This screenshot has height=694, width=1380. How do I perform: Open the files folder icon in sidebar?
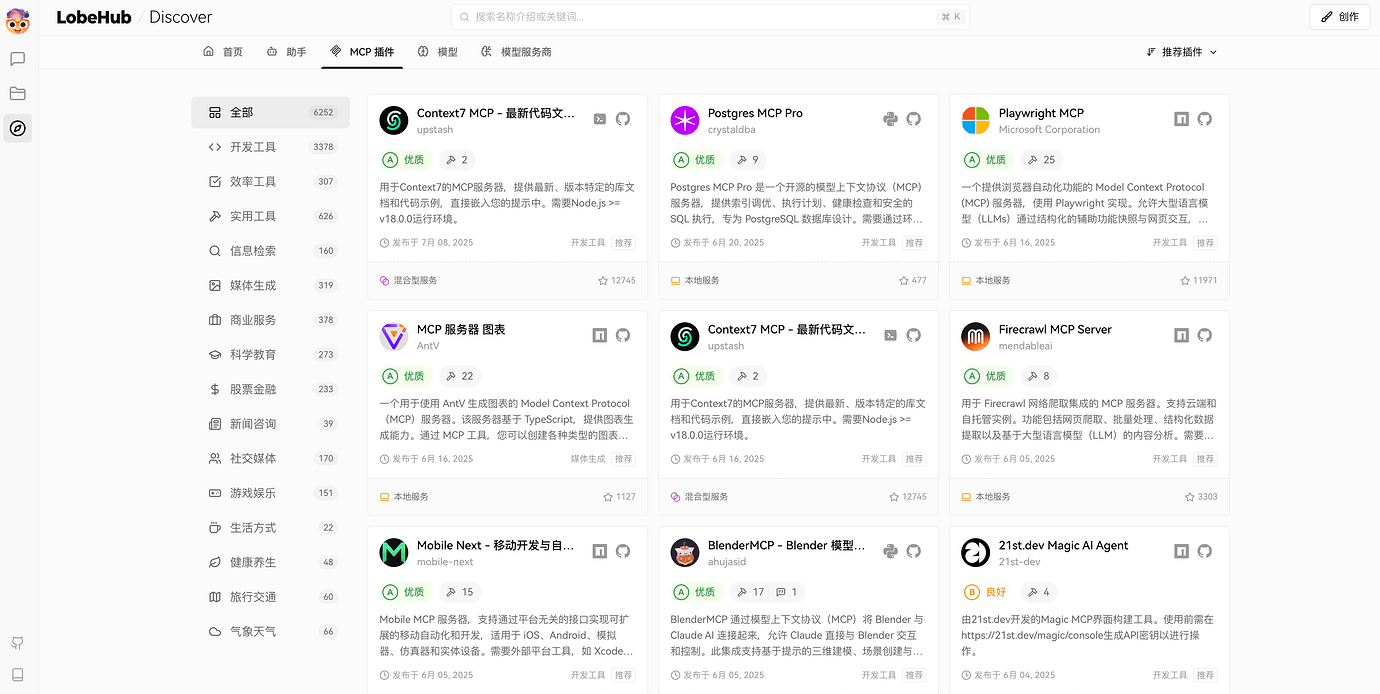click(17, 93)
